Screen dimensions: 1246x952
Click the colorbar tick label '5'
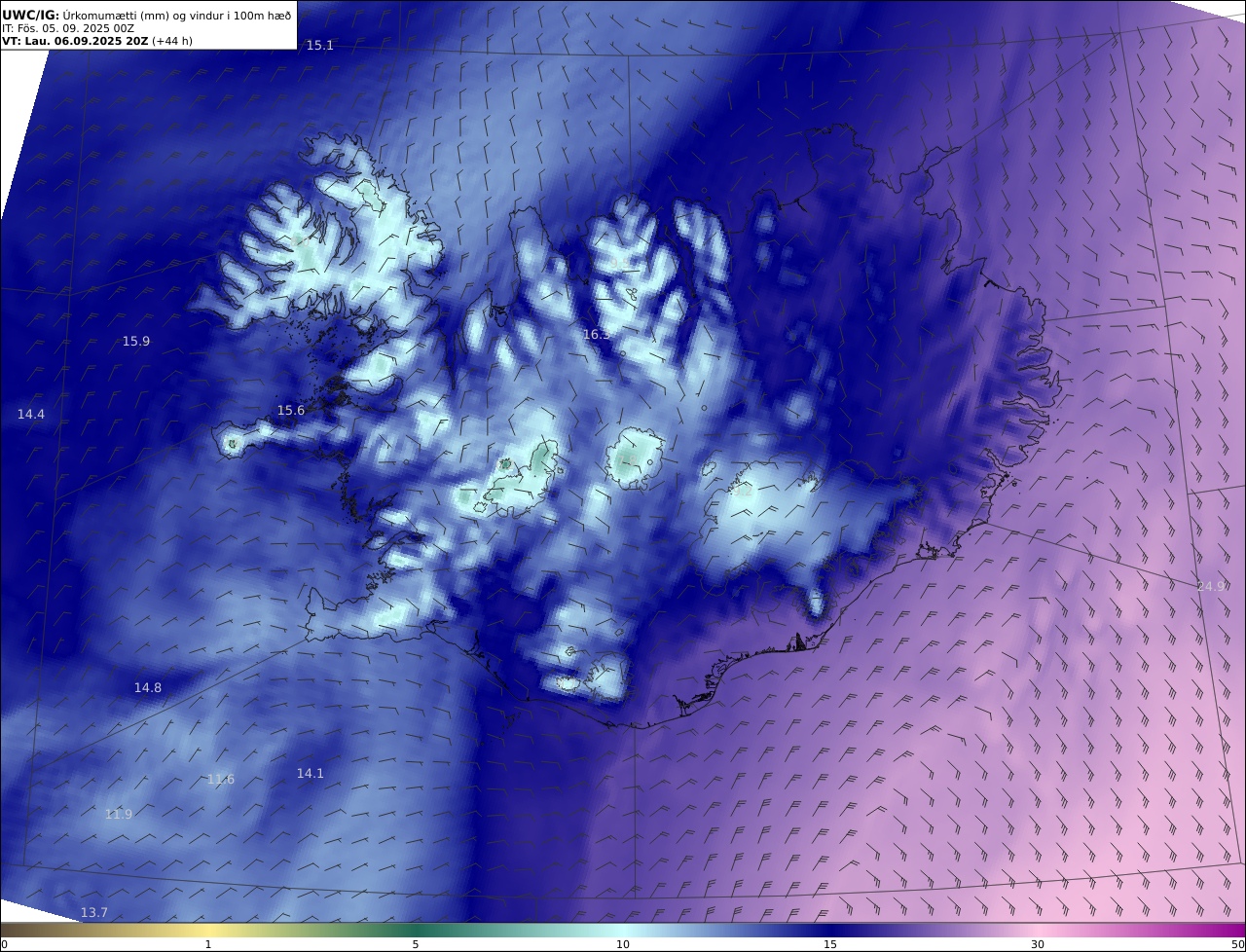(x=416, y=944)
